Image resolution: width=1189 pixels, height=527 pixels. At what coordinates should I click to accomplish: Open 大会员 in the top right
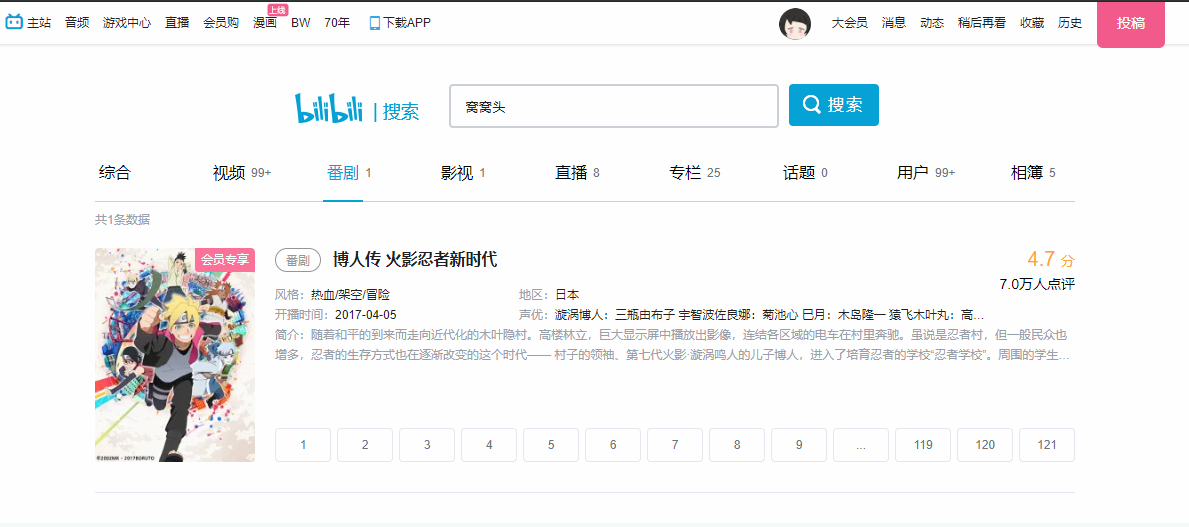click(x=849, y=23)
